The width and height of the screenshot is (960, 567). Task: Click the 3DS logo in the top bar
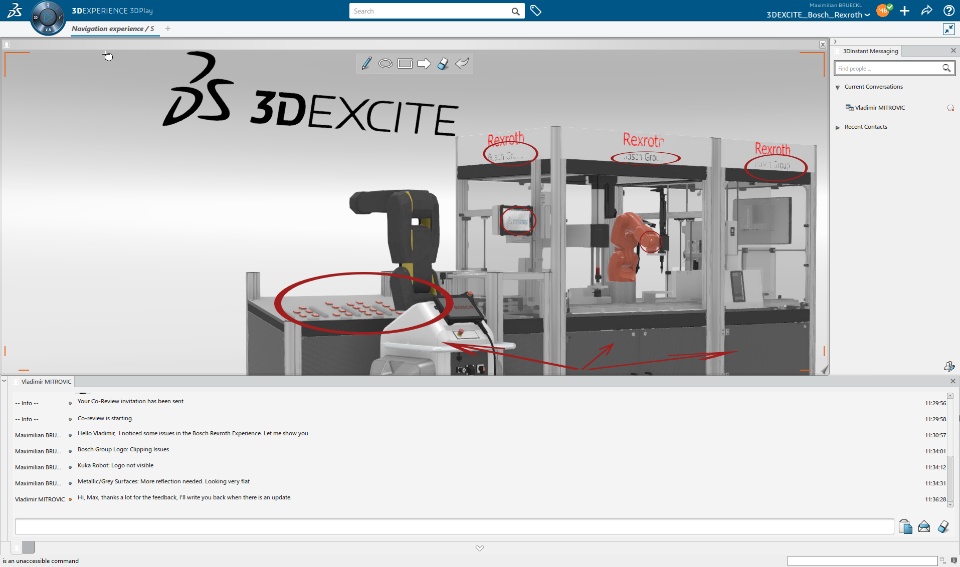pyautogui.click(x=14, y=10)
